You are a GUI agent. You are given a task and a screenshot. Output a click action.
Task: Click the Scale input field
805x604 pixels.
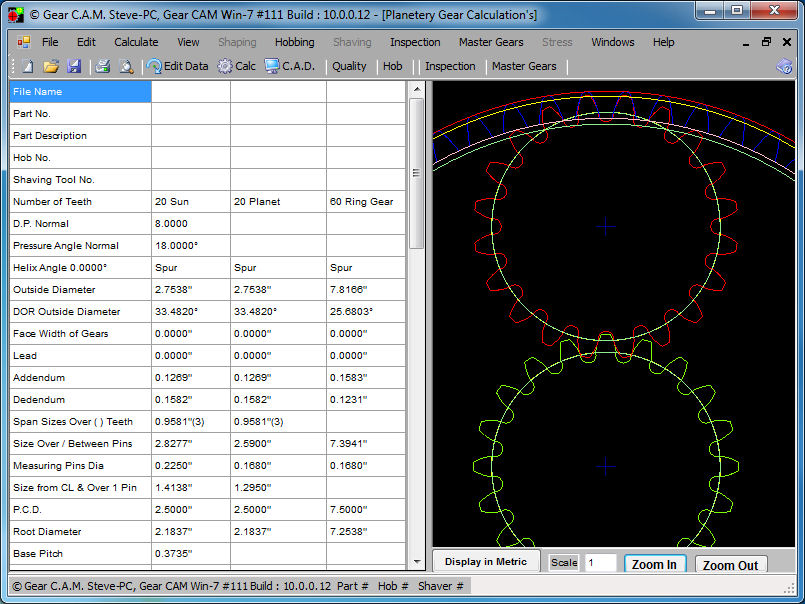pyautogui.click(x=600, y=562)
